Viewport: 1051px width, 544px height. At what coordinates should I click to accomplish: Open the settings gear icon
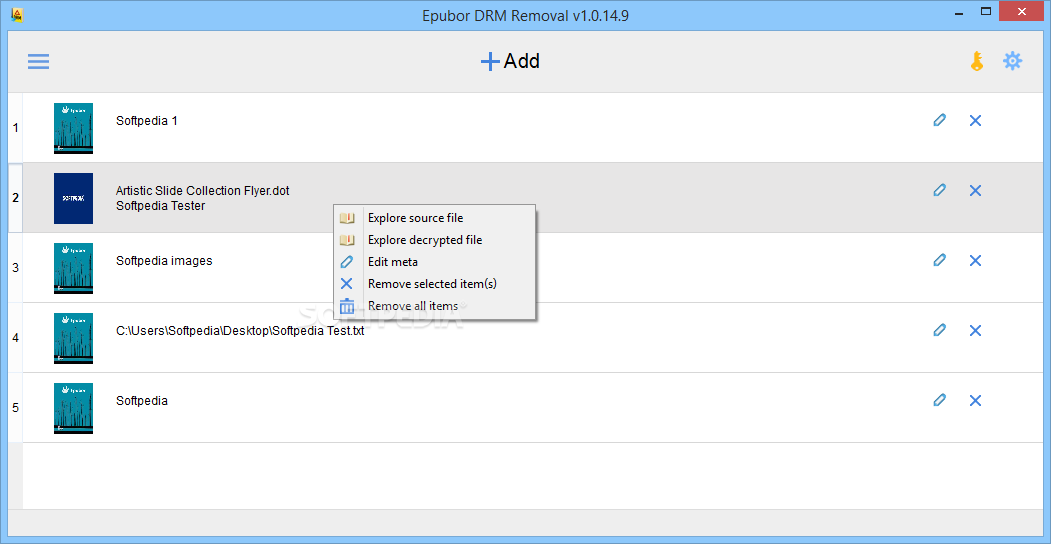click(x=1012, y=62)
